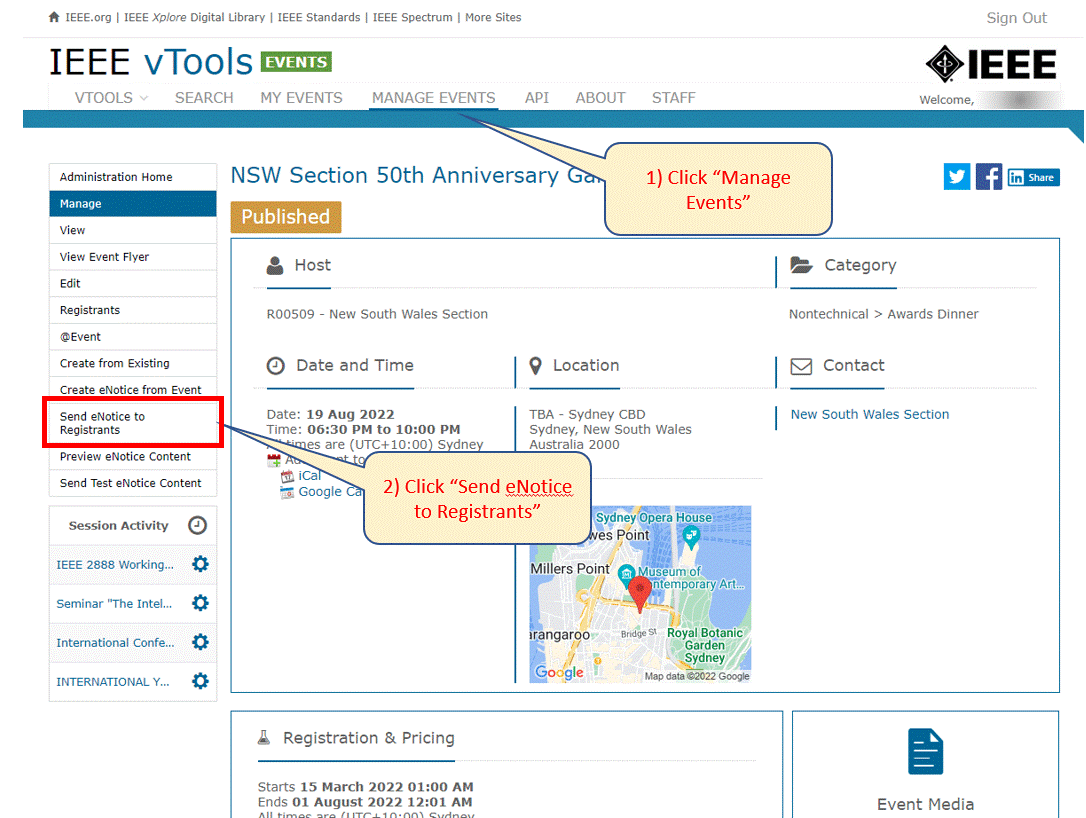Screen dimensions: 1086x818
Task: Open IEEE 2888 Working session link
Action: [x=115, y=564]
